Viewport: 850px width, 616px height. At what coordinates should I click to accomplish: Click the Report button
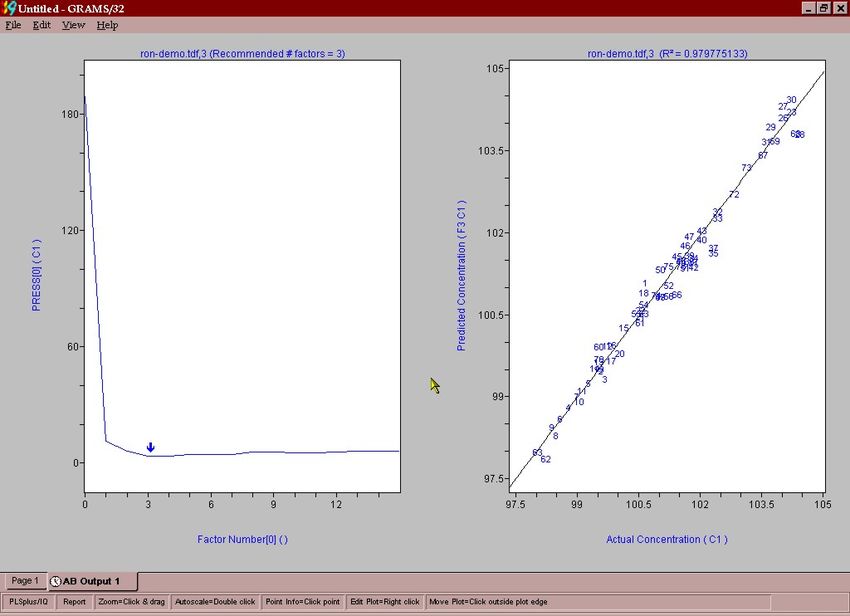pyautogui.click(x=74, y=602)
